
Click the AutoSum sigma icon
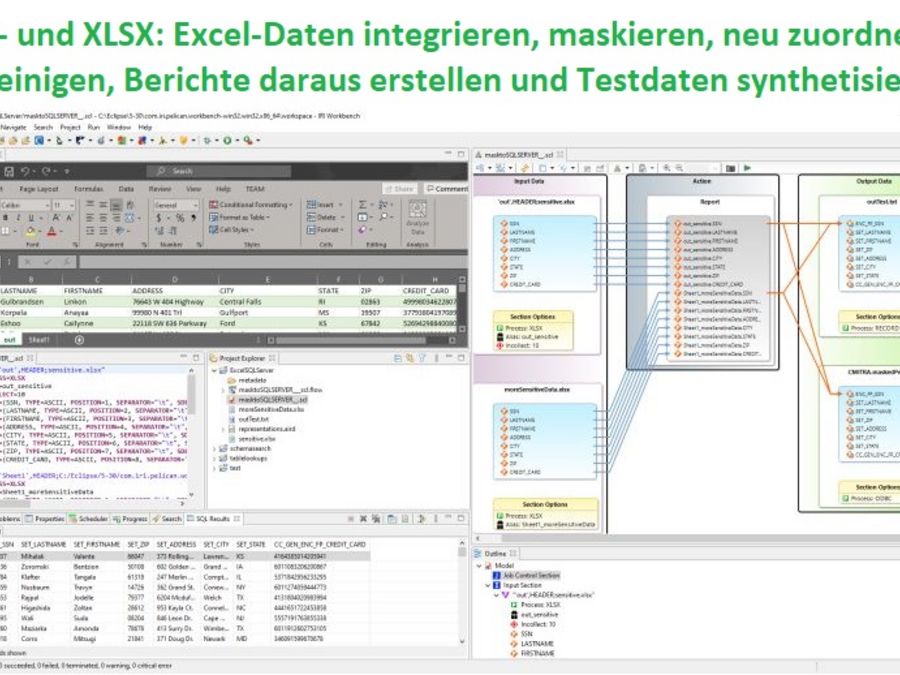pyautogui.click(x=363, y=204)
